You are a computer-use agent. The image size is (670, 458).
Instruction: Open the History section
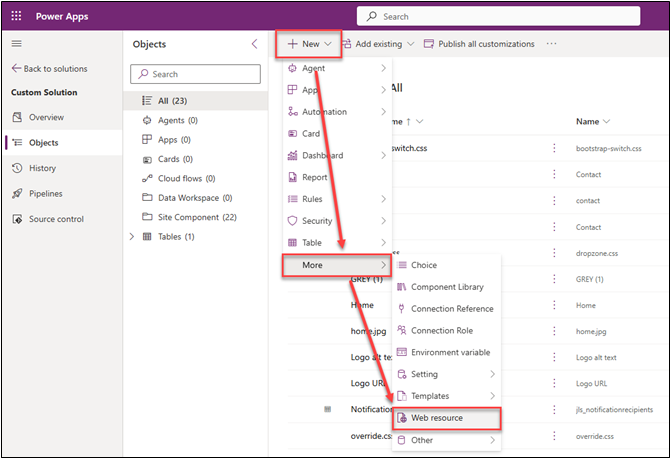pyautogui.click(x=42, y=168)
